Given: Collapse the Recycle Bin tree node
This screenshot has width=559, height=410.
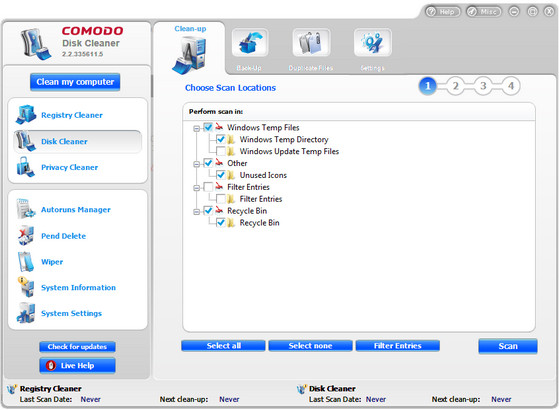Looking at the screenshot, I should coord(196,212).
